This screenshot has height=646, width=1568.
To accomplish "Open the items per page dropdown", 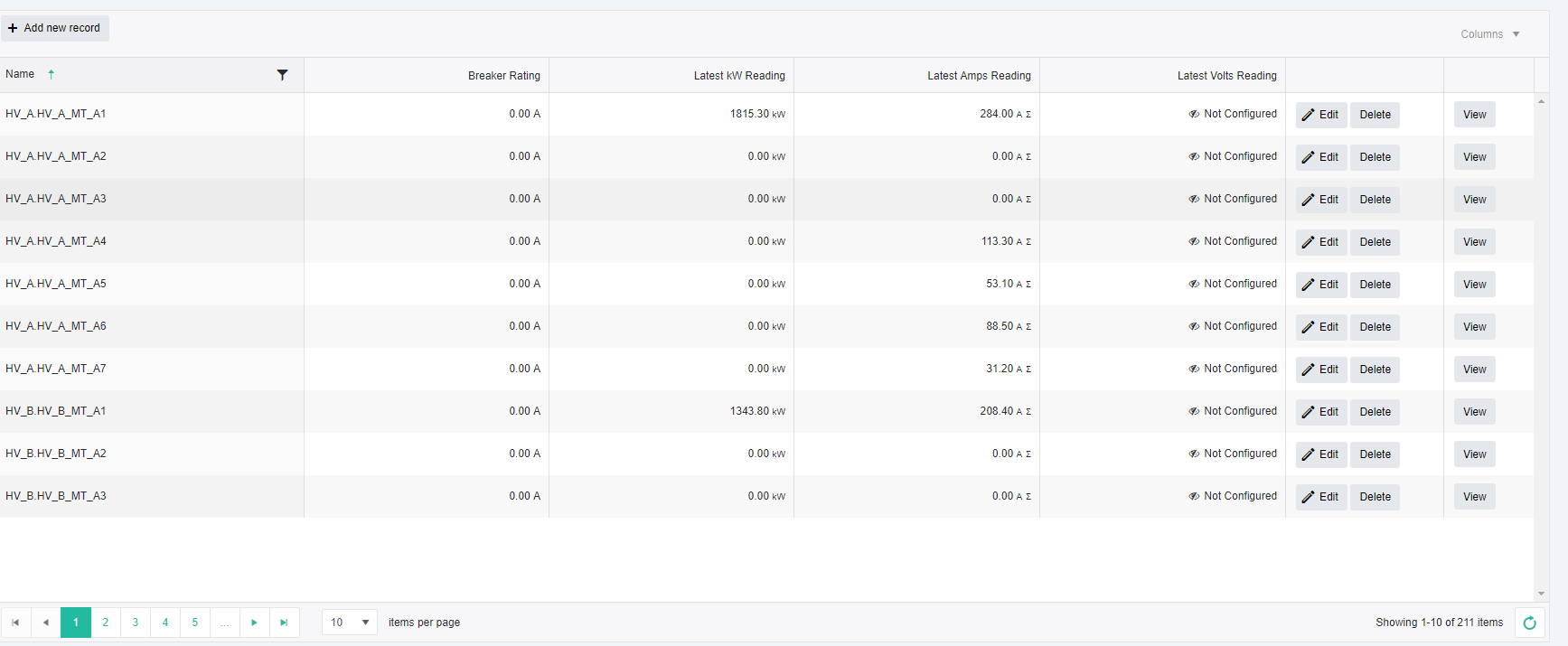I will 350,623.
